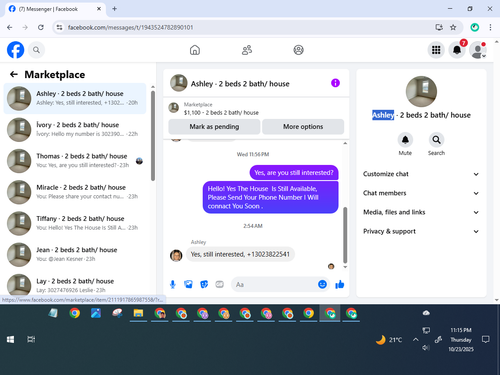Select the 'Hello! Yes The House' message bubble
Viewport: 500px width, 375px height.
[270, 197]
